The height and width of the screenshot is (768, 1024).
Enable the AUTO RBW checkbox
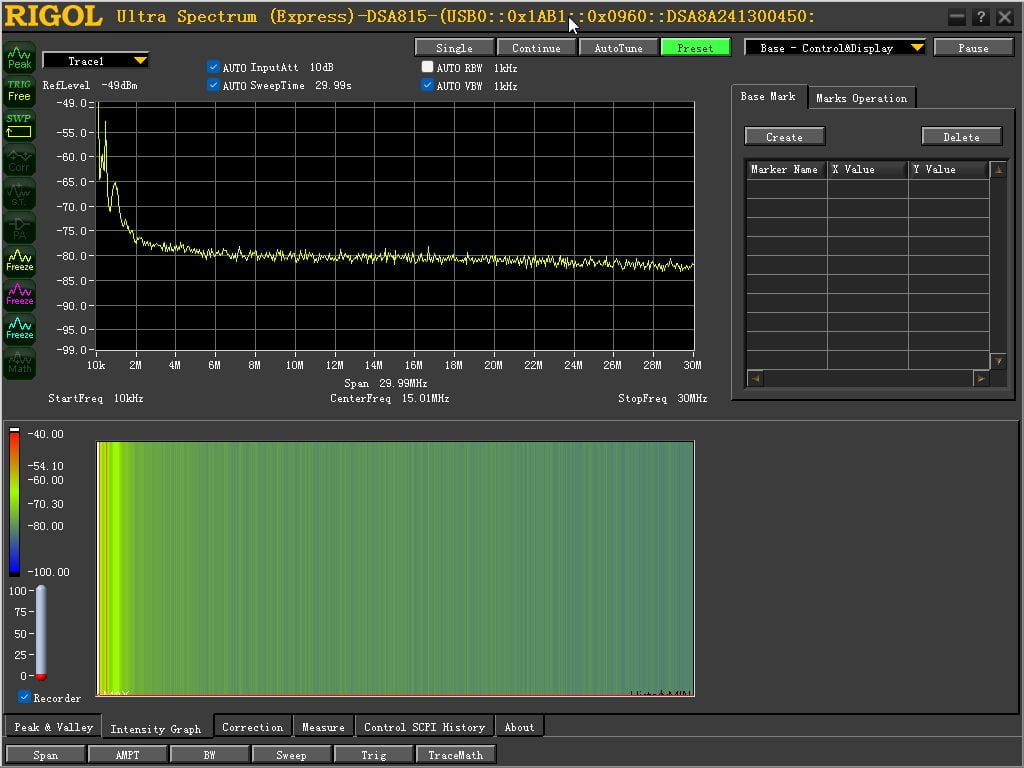pyautogui.click(x=427, y=67)
